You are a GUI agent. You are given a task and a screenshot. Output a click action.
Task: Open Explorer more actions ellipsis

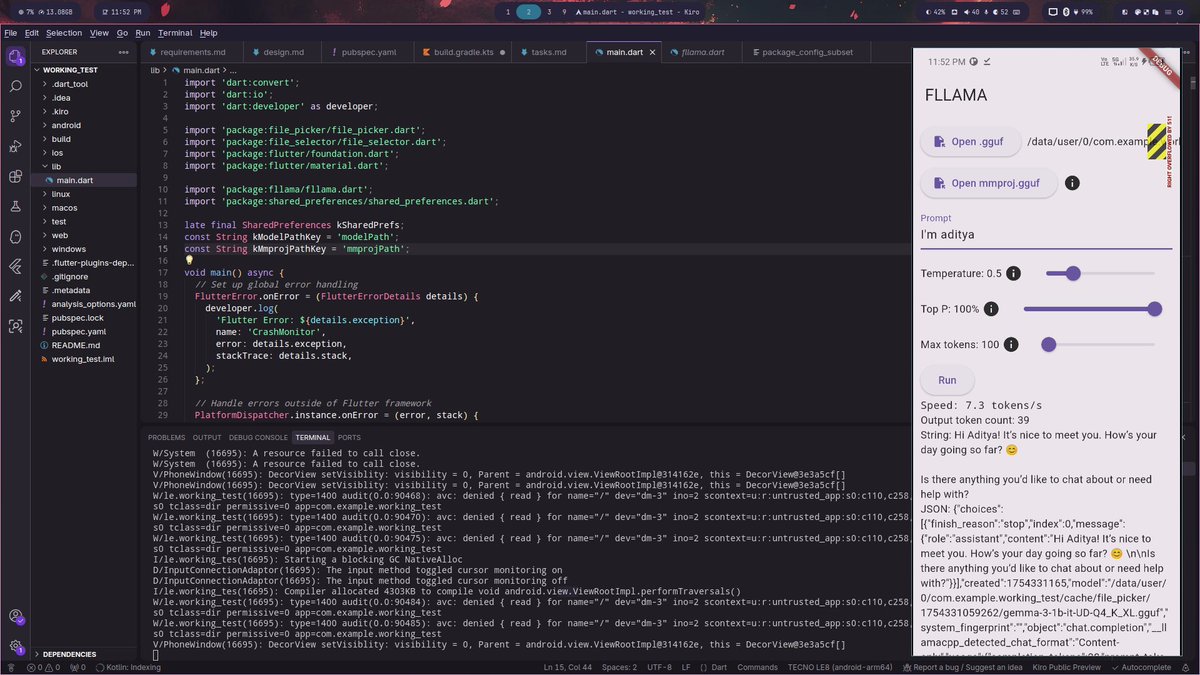point(124,52)
